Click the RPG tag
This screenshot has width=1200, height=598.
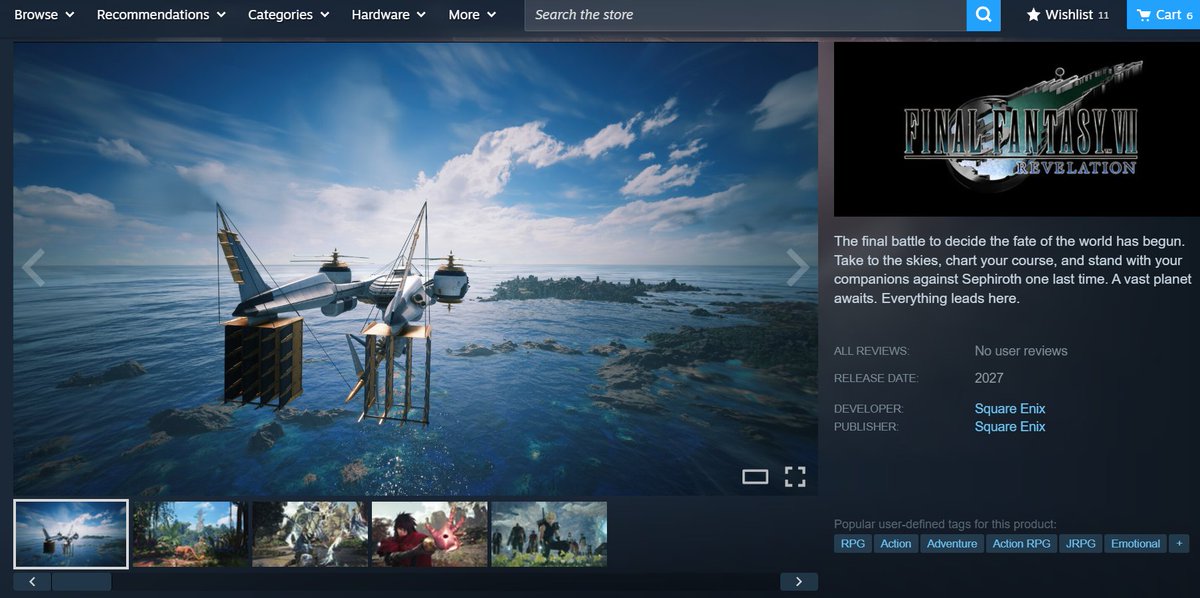click(853, 544)
